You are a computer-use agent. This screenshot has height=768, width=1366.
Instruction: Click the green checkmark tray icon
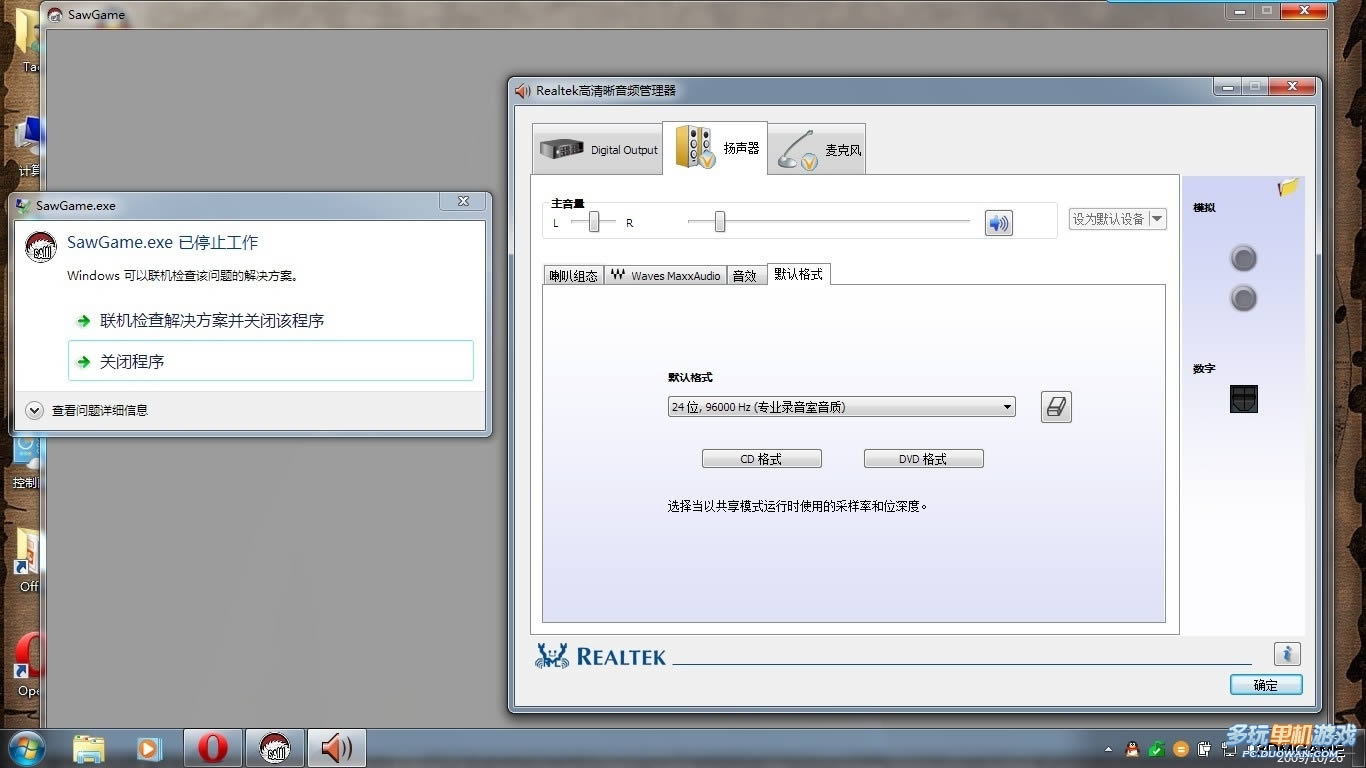[x=1156, y=749]
